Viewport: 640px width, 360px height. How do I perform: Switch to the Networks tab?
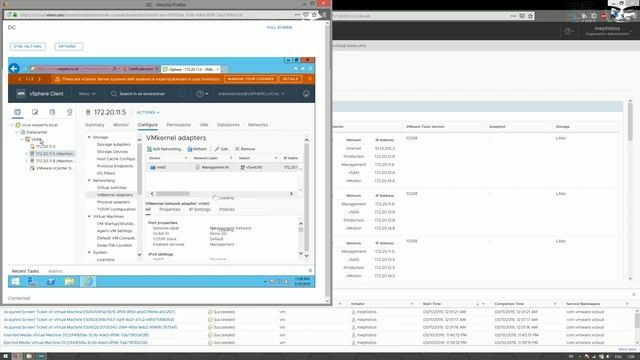(x=258, y=124)
